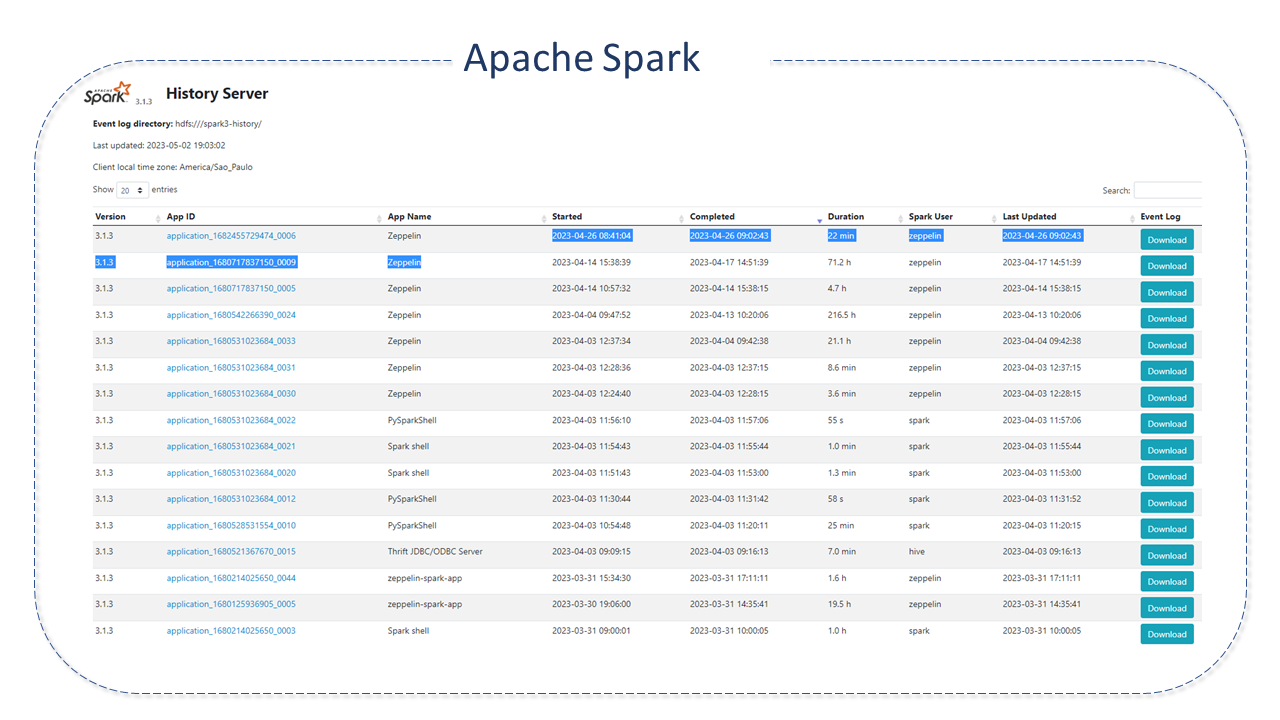Sort table by Version column

tap(127, 217)
